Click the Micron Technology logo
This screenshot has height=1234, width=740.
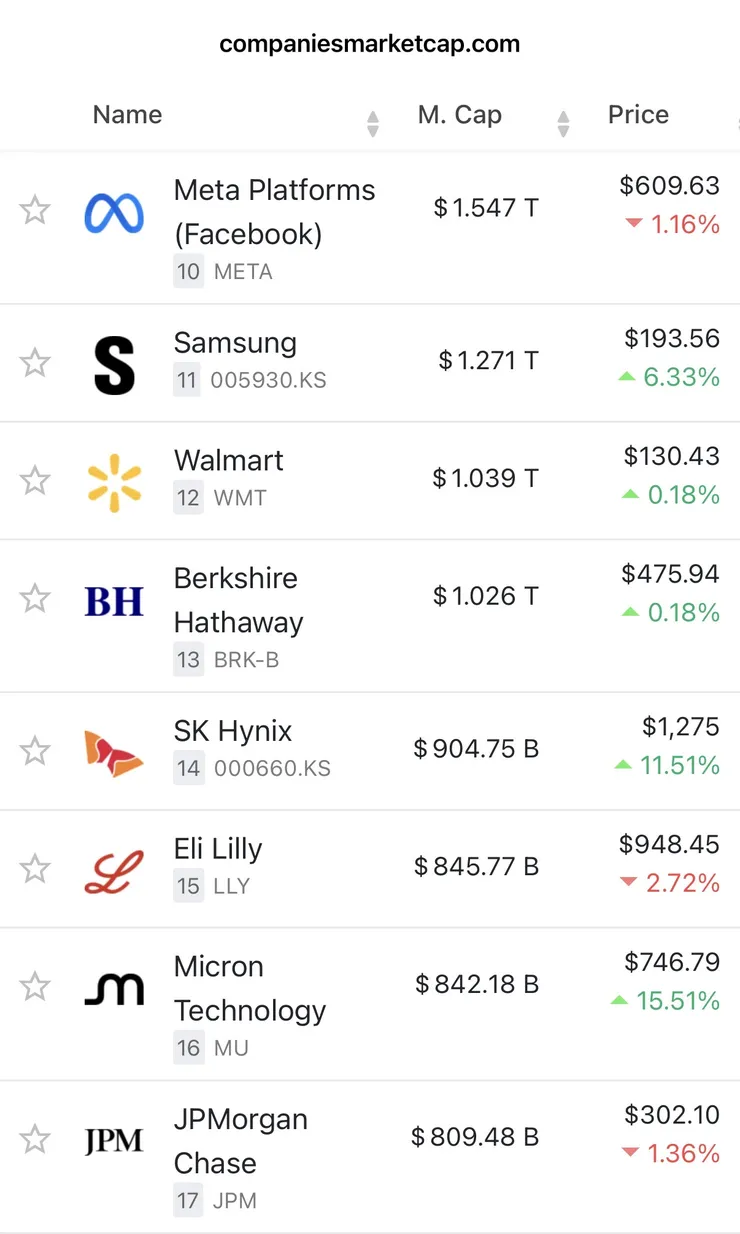pyautogui.click(x=114, y=989)
